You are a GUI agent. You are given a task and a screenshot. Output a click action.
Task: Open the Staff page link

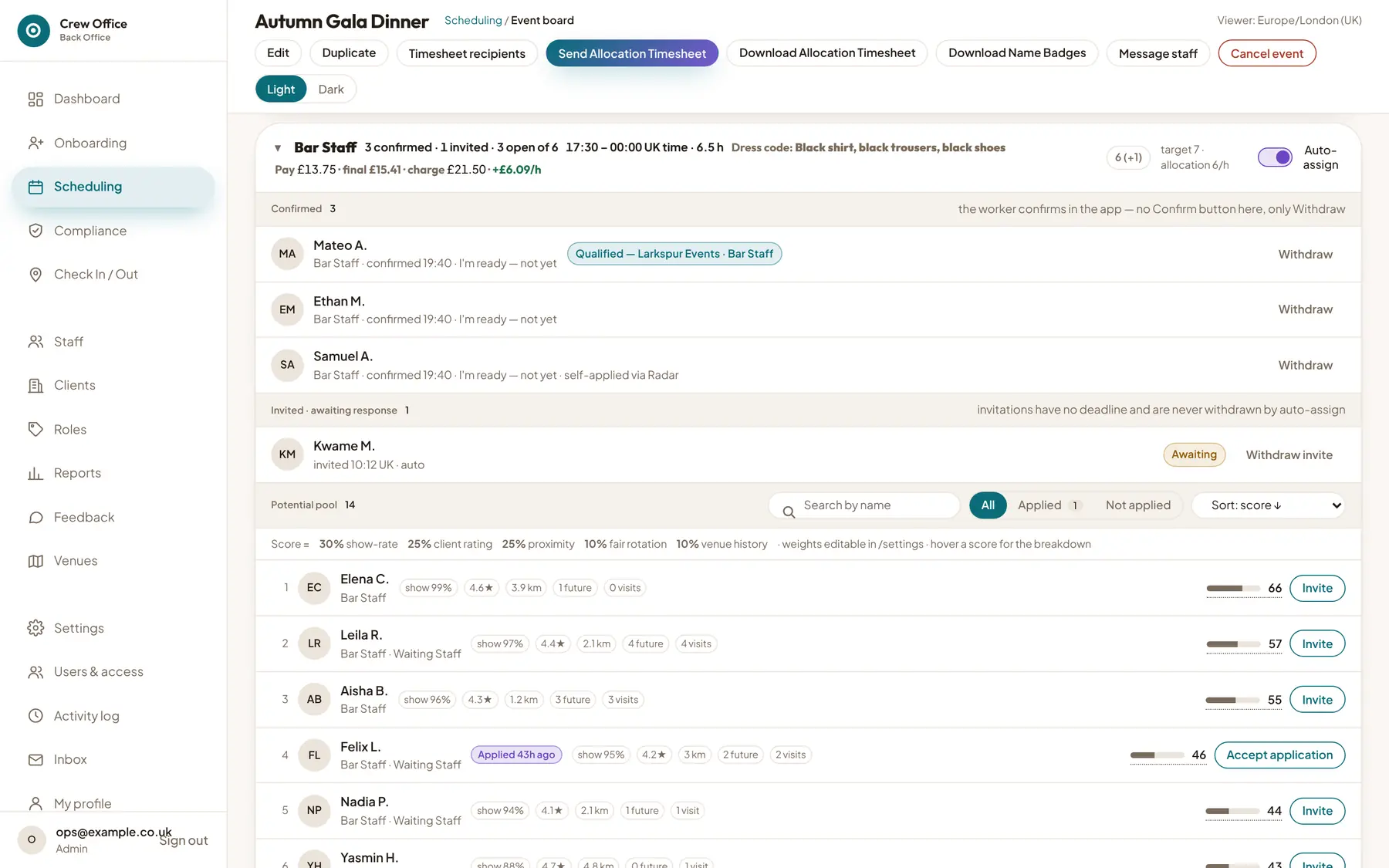pos(113,342)
